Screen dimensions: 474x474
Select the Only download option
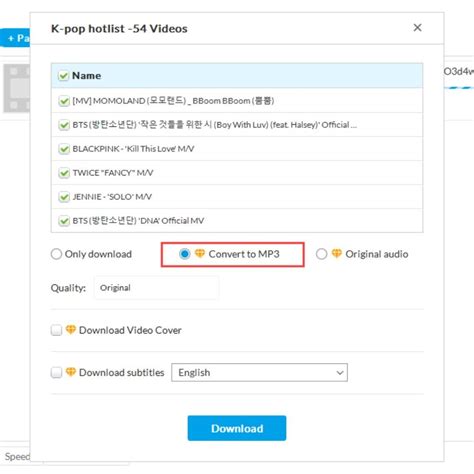tap(56, 254)
